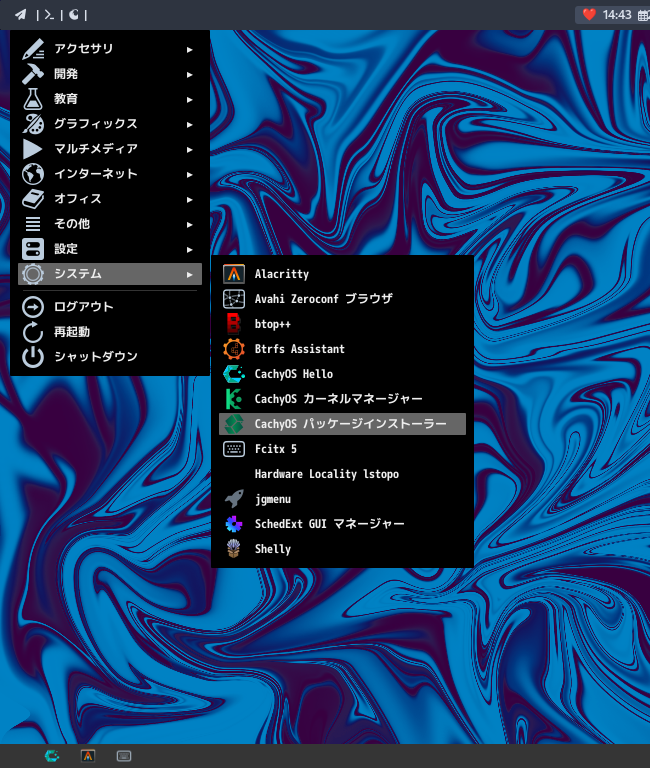Screen dimensions: 650x768
Task: Click the red heart tray icon
Action: coord(589,15)
